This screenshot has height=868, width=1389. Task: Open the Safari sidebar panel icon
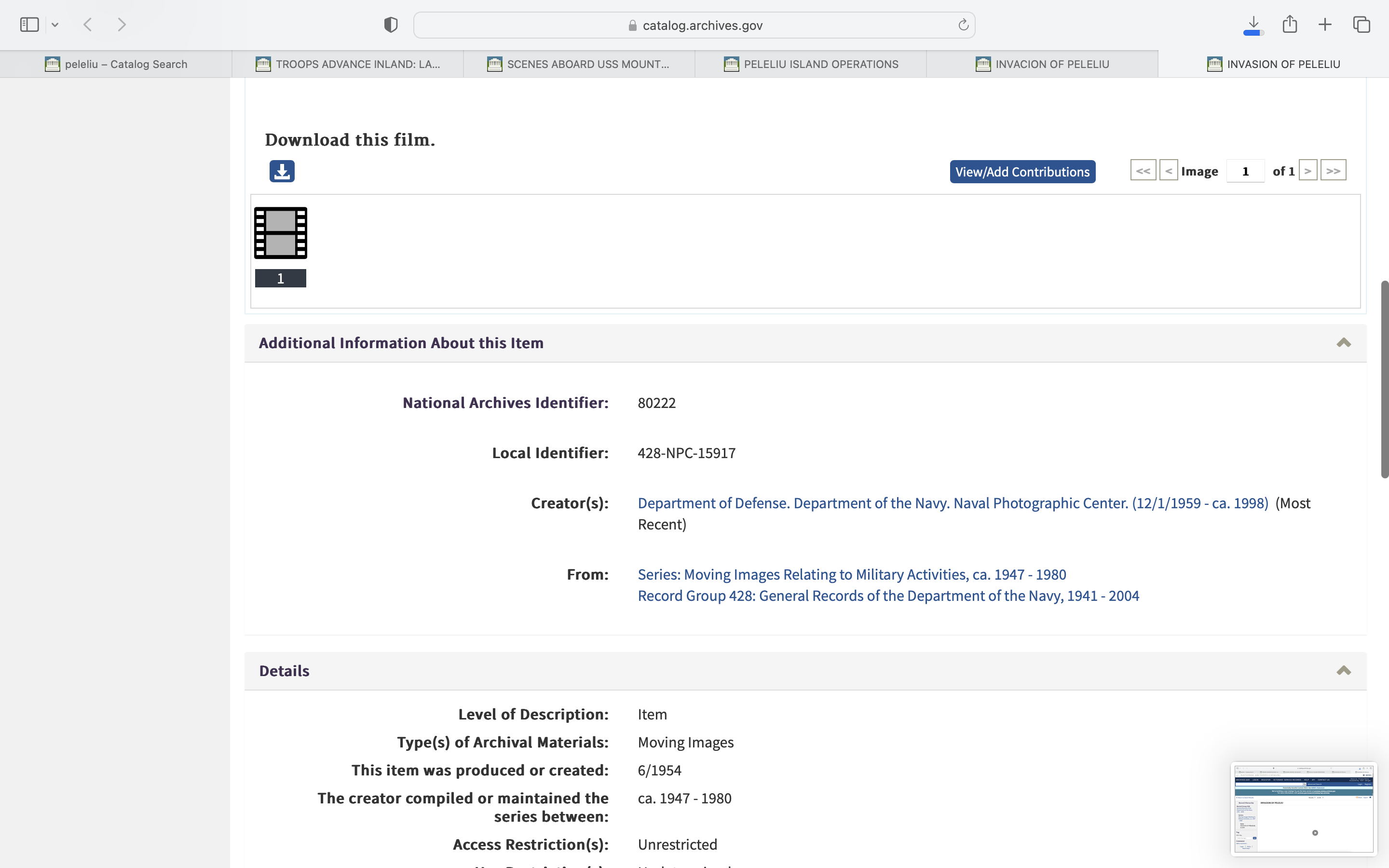[x=29, y=25]
